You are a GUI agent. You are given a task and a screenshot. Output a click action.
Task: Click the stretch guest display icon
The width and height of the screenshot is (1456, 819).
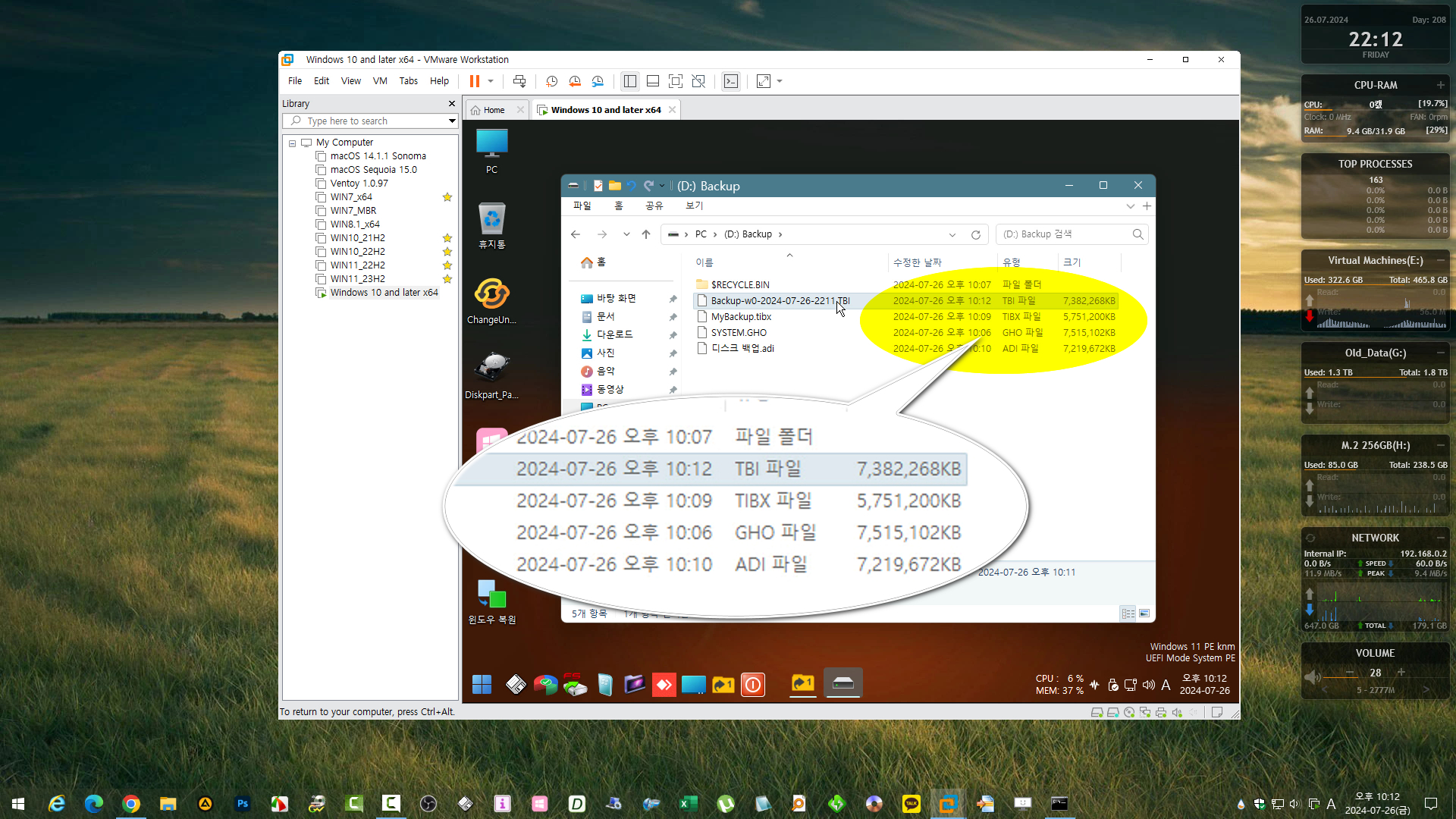click(x=764, y=81)
